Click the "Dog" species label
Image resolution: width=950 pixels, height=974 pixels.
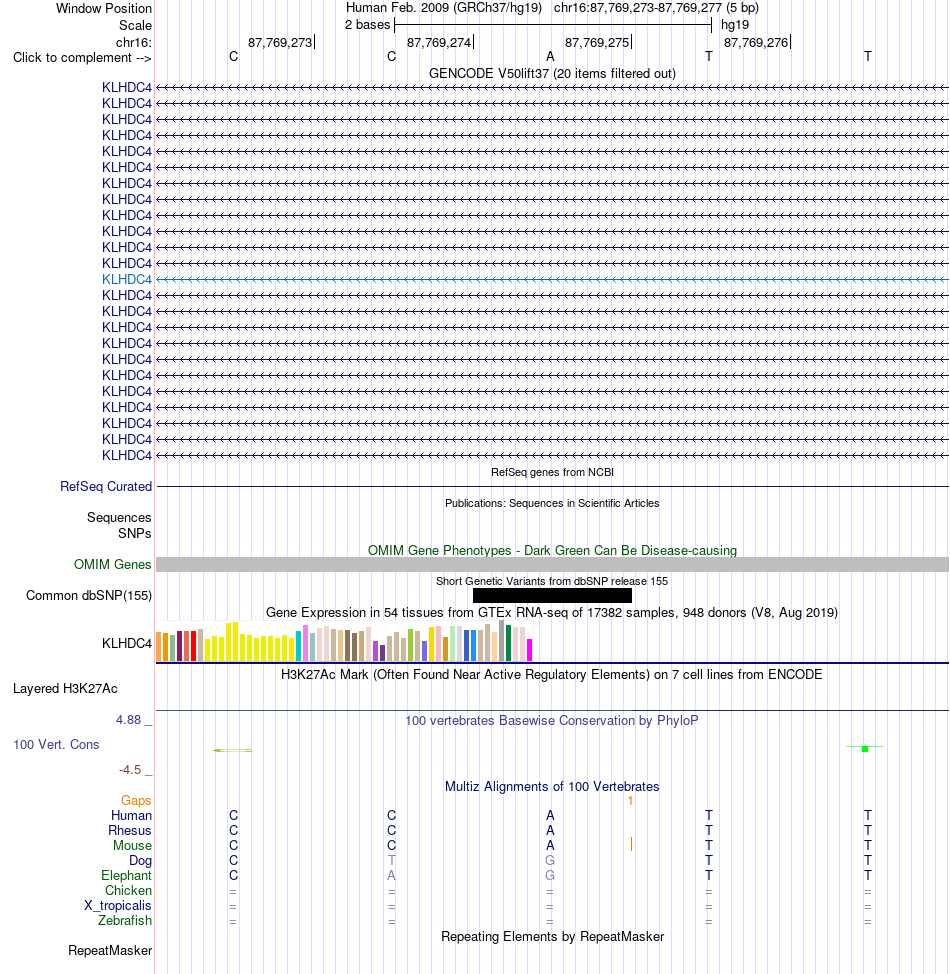140,860
